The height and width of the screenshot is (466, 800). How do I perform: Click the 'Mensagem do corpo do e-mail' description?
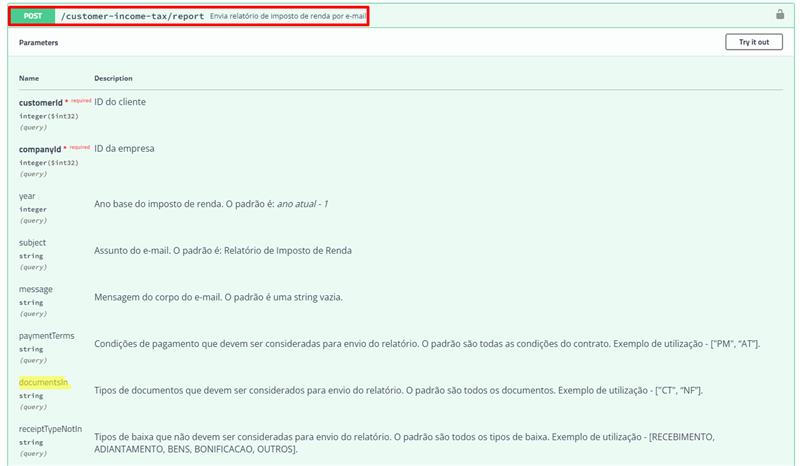tap(218, 297)
